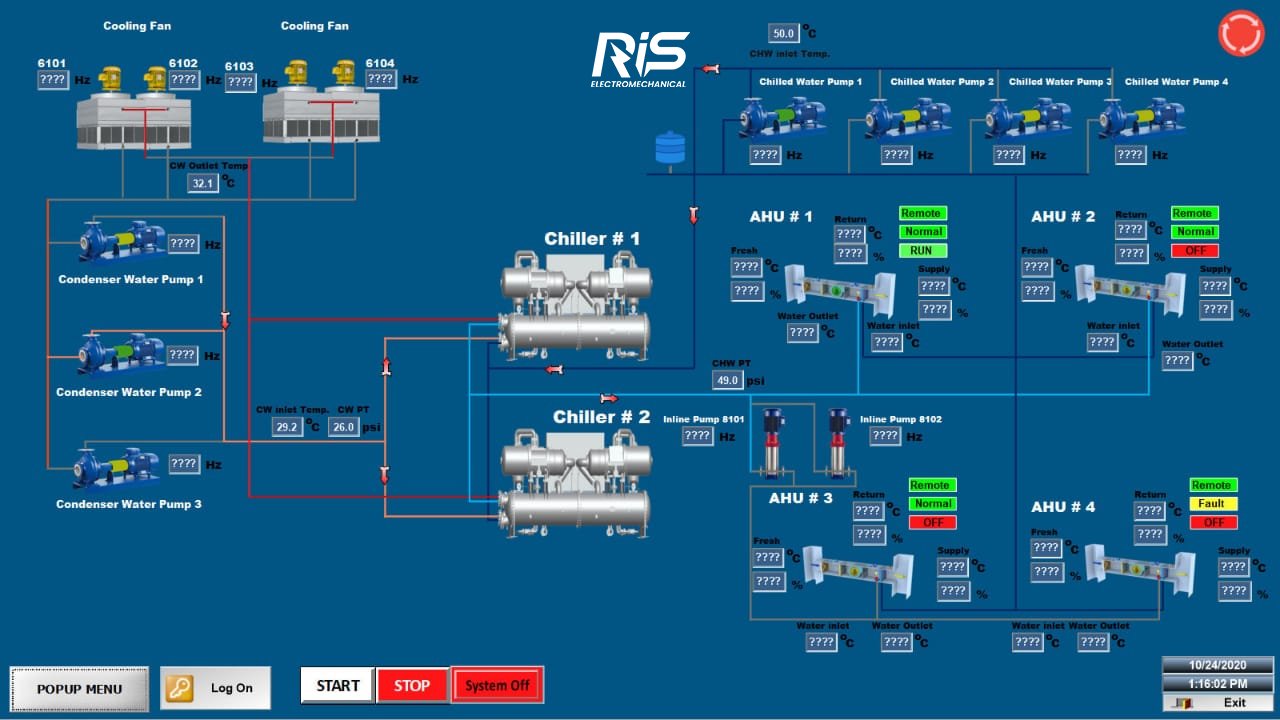The height and width of the screenshot is (720, 1280).
Task: Toggle the AHU # 1 RUN status
Action: 922,251
